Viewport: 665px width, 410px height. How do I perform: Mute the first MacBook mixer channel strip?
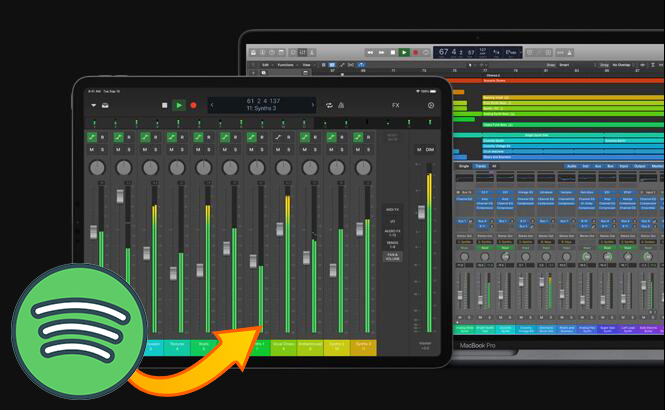click(460, 317)
